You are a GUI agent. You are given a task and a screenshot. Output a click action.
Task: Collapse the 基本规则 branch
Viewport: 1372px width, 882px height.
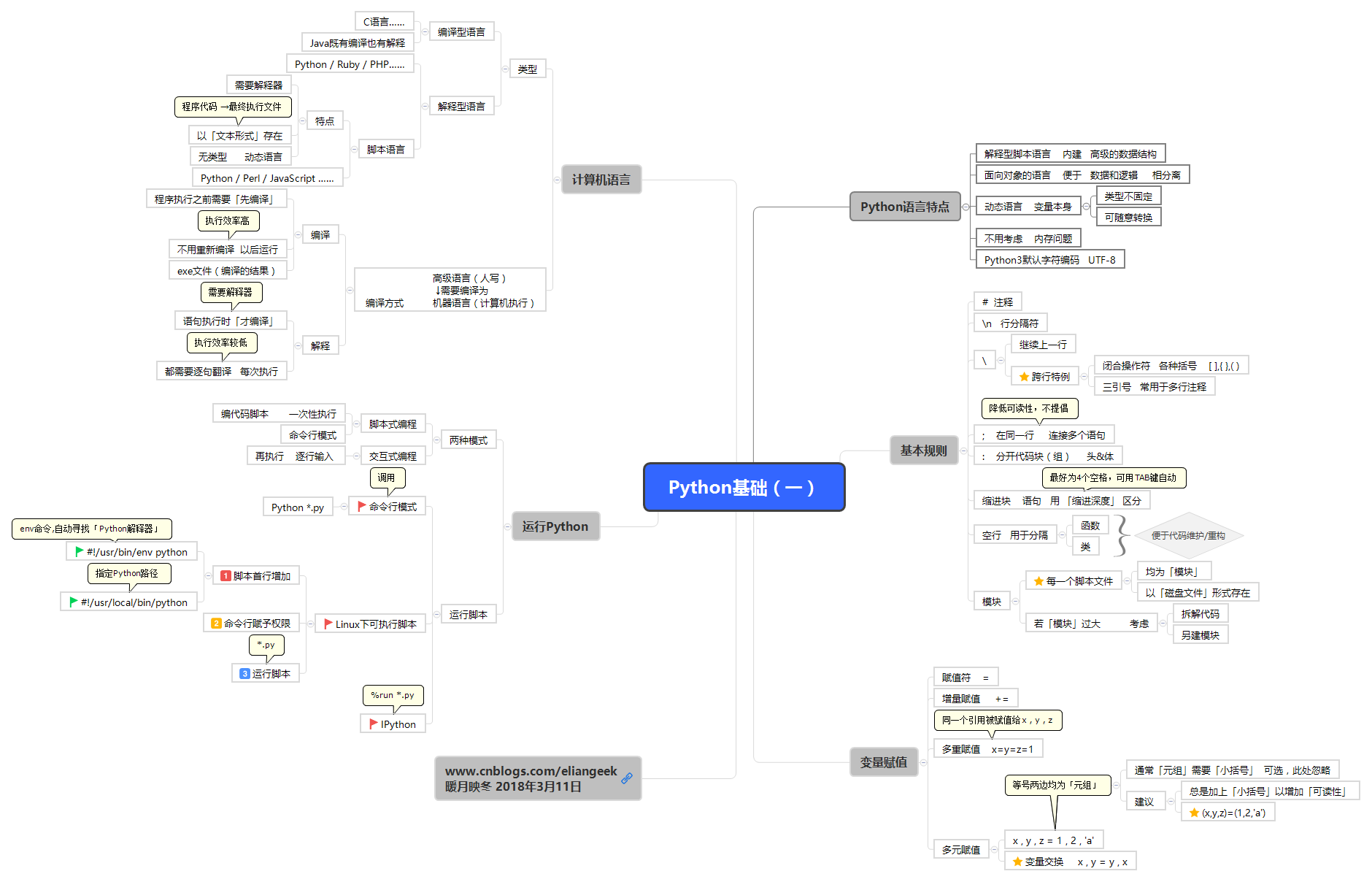click(x=963, y=450)
